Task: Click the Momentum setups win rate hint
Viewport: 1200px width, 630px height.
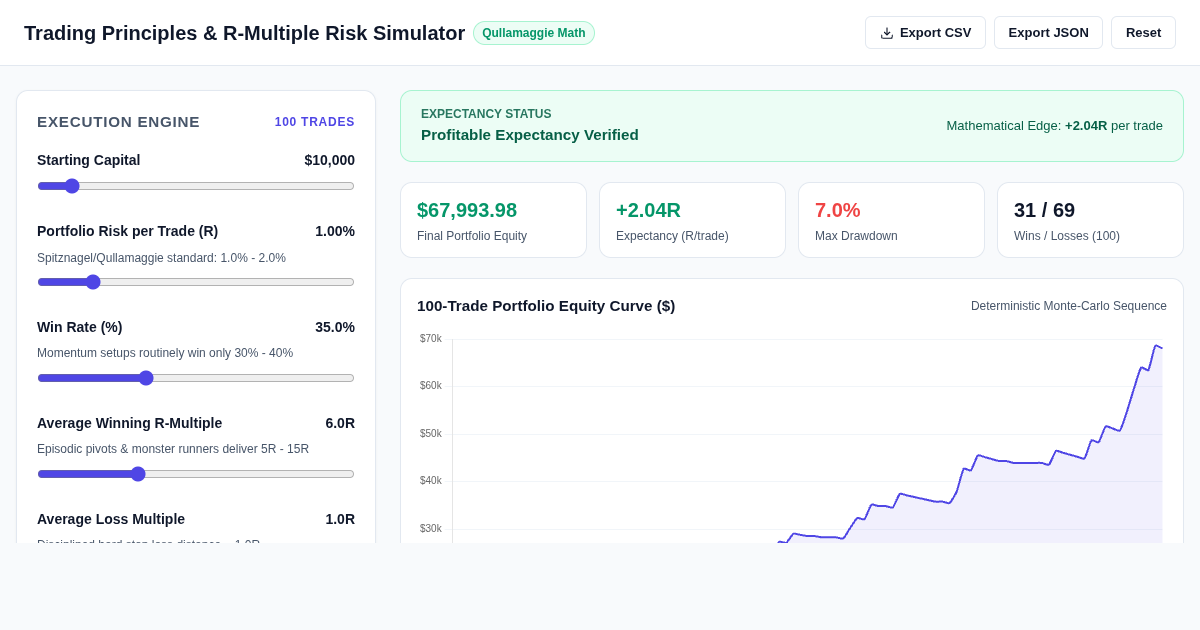Action: point(165,353)
